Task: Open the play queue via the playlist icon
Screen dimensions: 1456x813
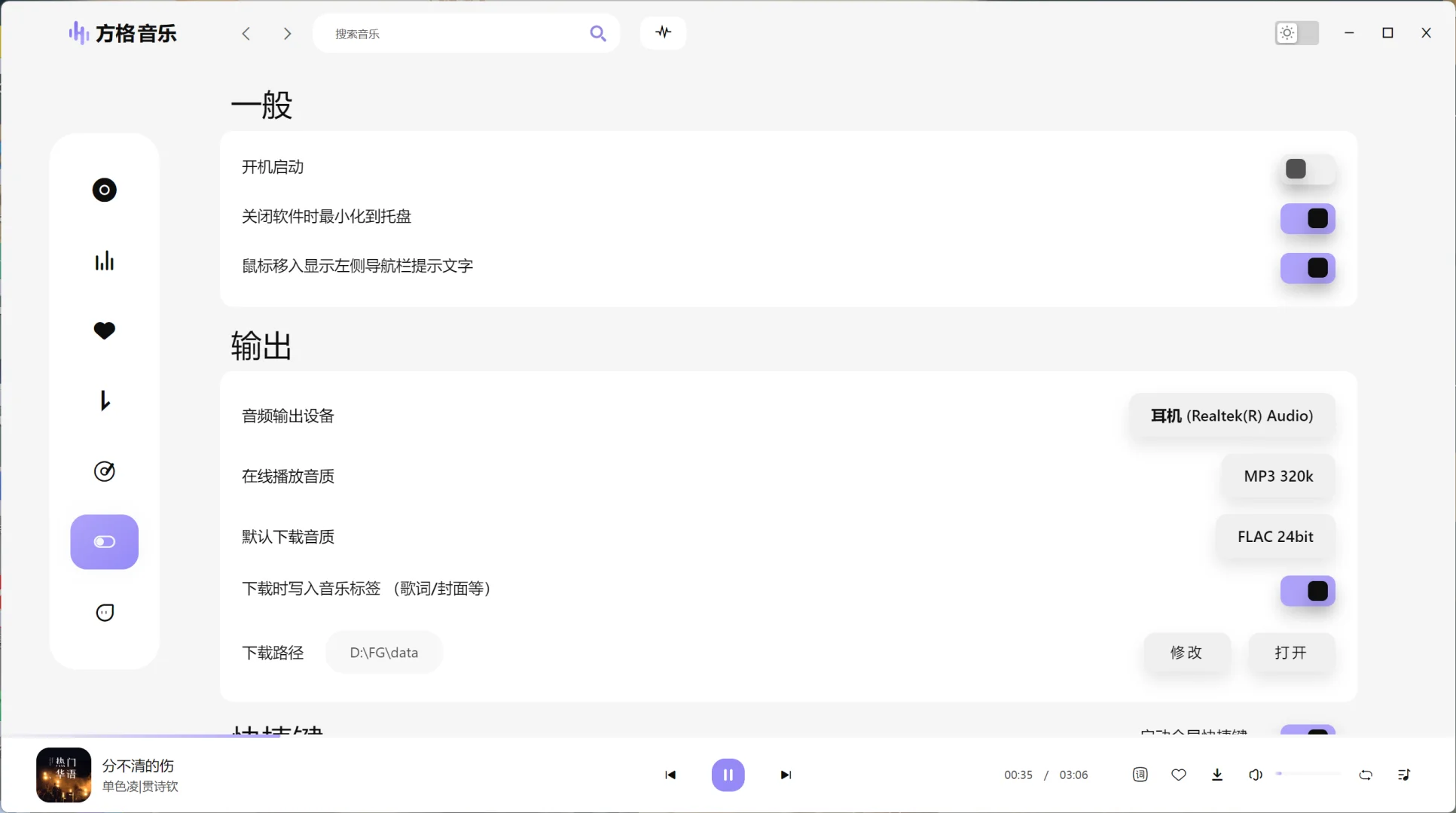Action: 1404,775
